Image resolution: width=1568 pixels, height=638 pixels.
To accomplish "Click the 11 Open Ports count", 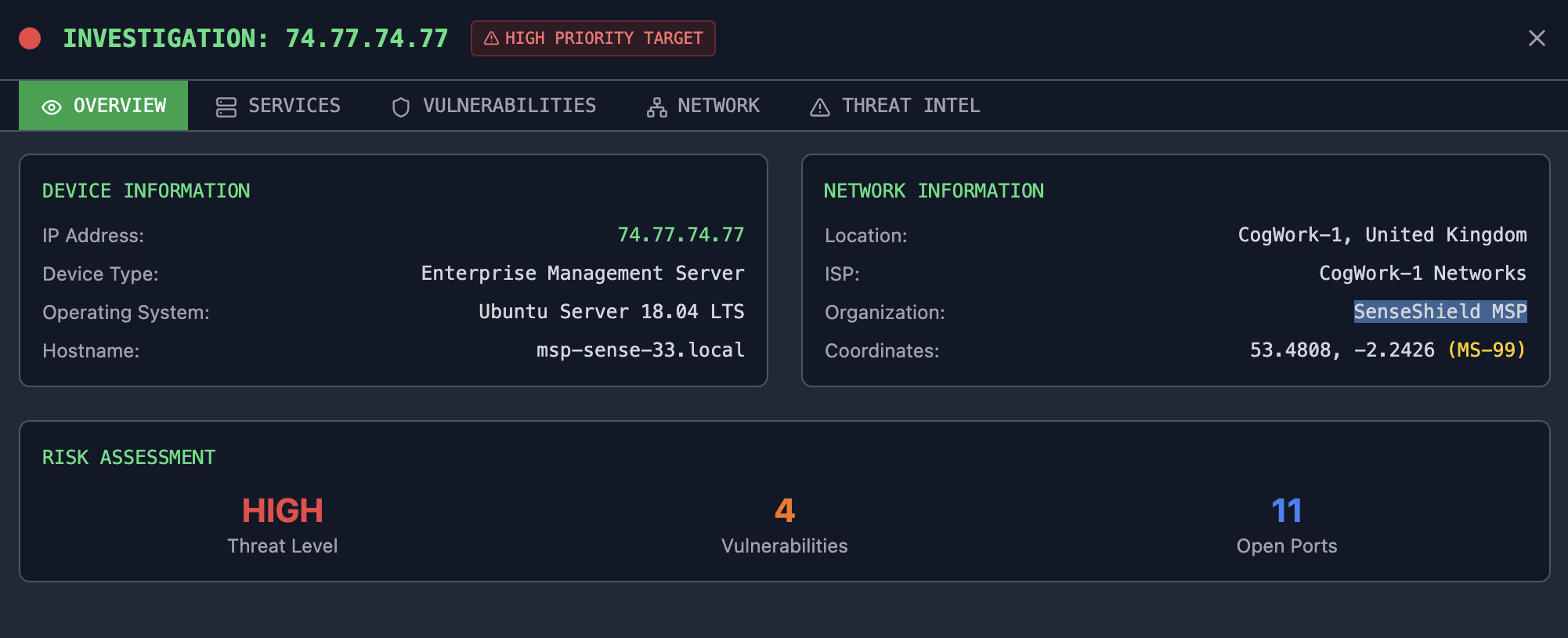I will (1286, 511).
